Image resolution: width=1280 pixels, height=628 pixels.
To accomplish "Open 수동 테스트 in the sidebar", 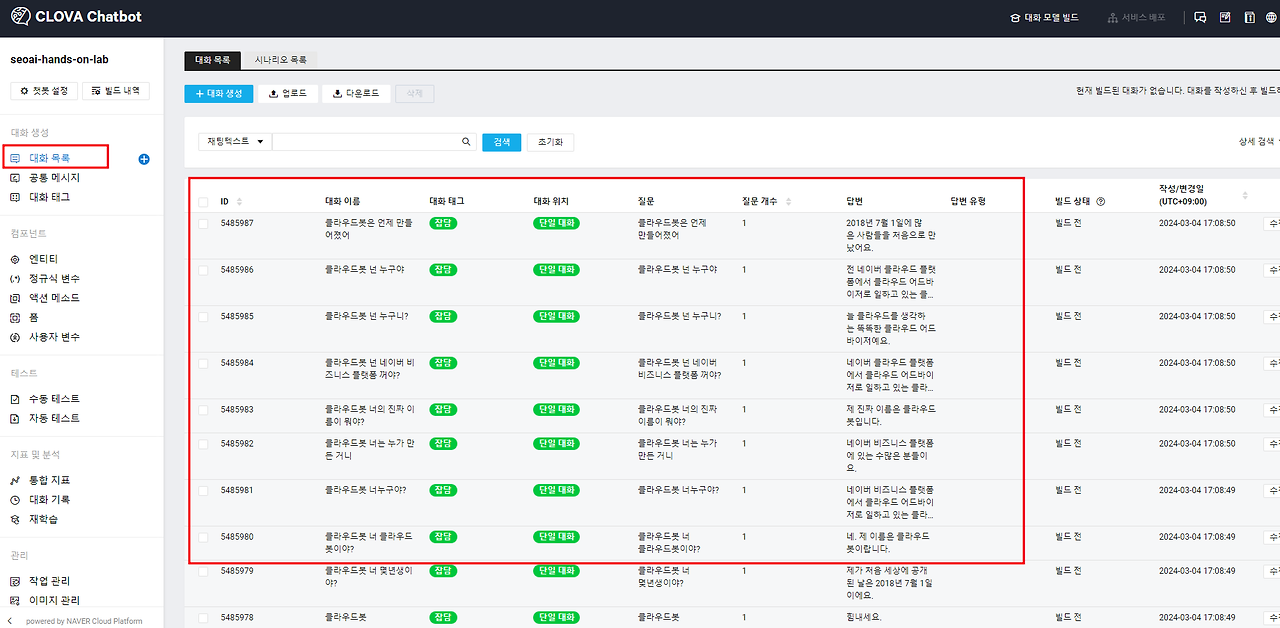I will pyautogui.click(x=54, y=399).
